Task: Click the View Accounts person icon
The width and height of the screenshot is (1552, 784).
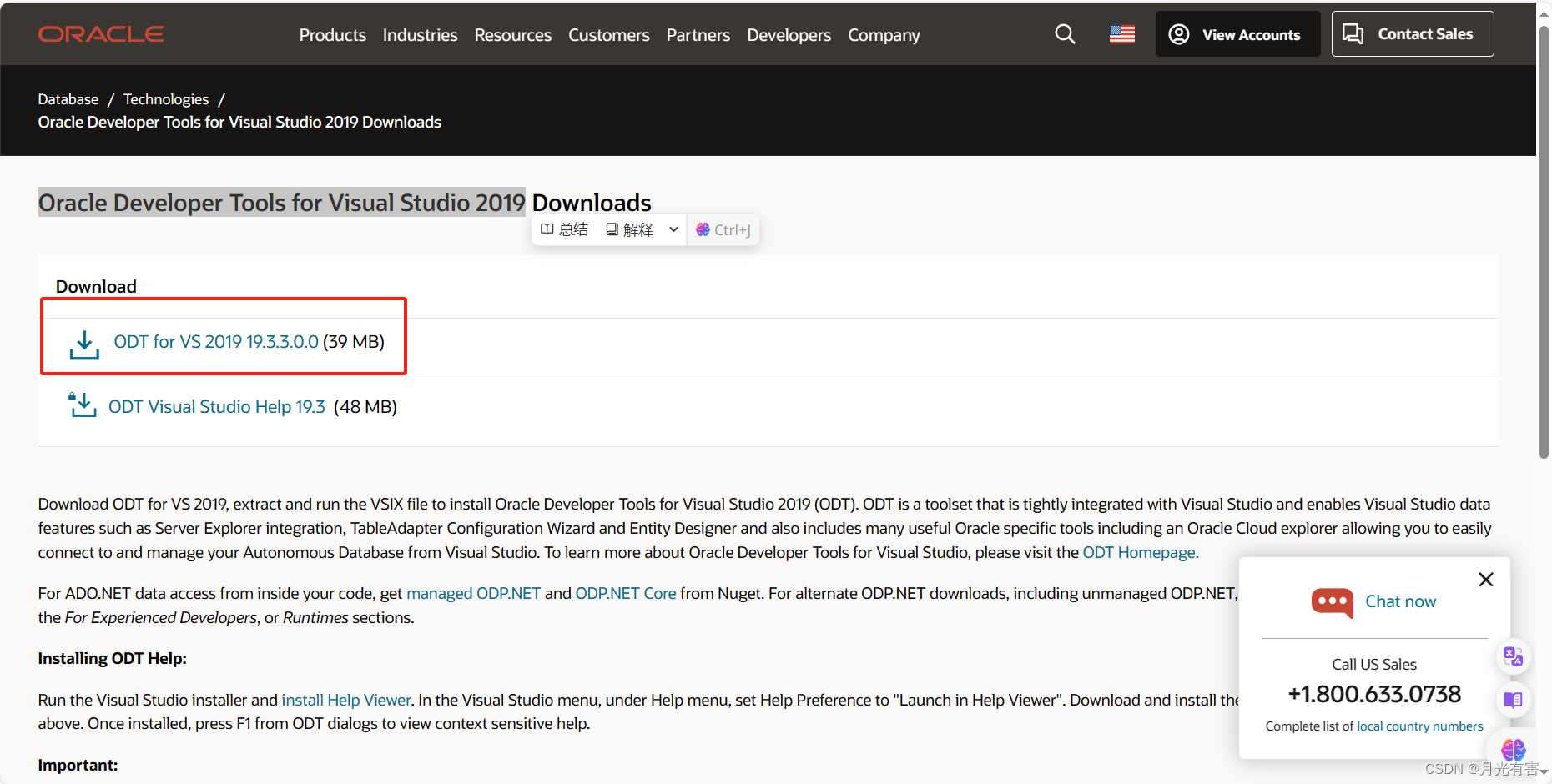Action: coord(1178,33)
